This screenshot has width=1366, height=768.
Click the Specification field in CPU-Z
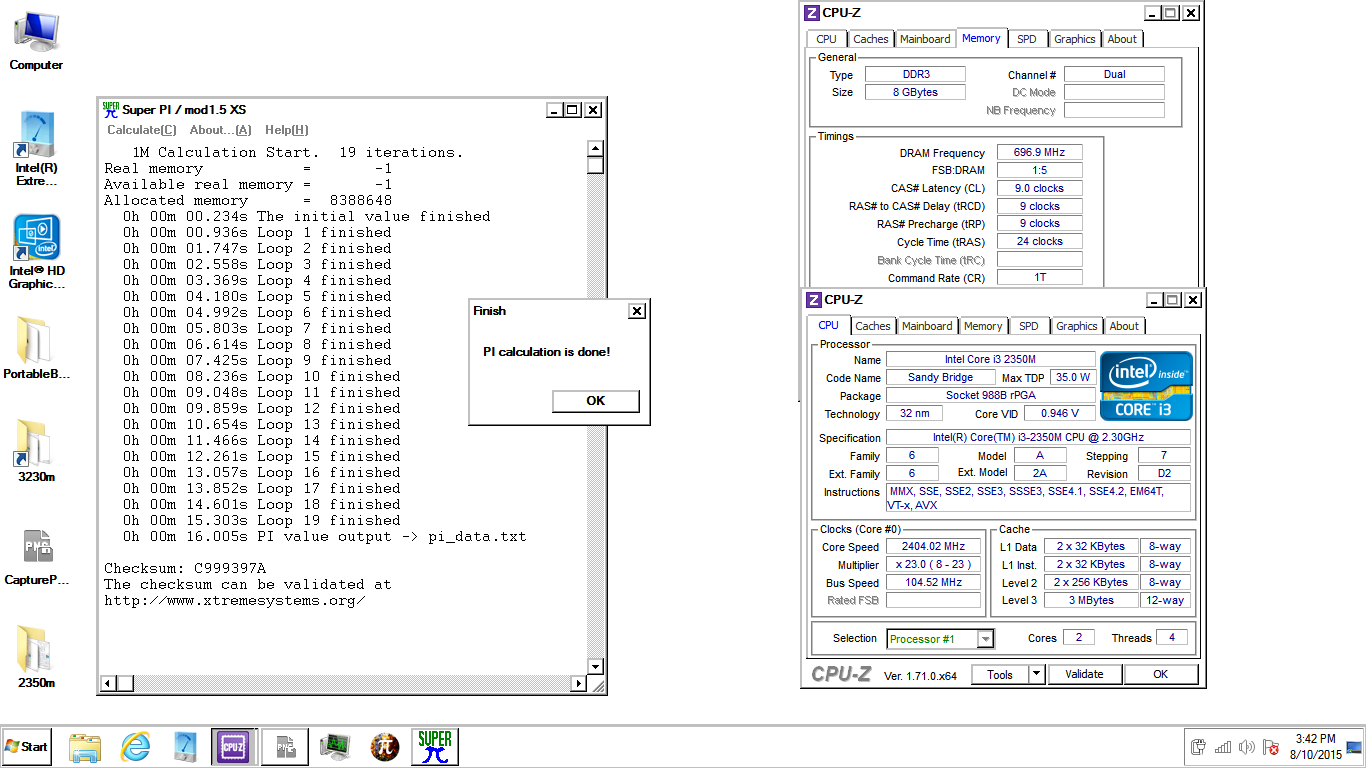coord(1038,438)
